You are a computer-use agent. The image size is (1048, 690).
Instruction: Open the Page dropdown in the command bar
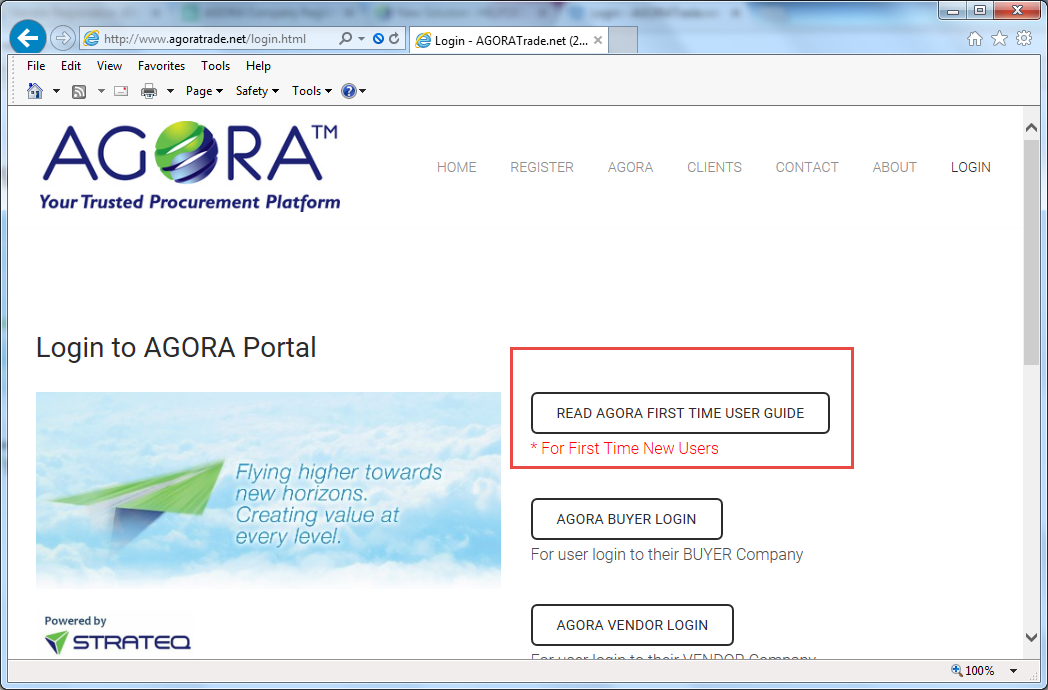(x=205, y=91)
